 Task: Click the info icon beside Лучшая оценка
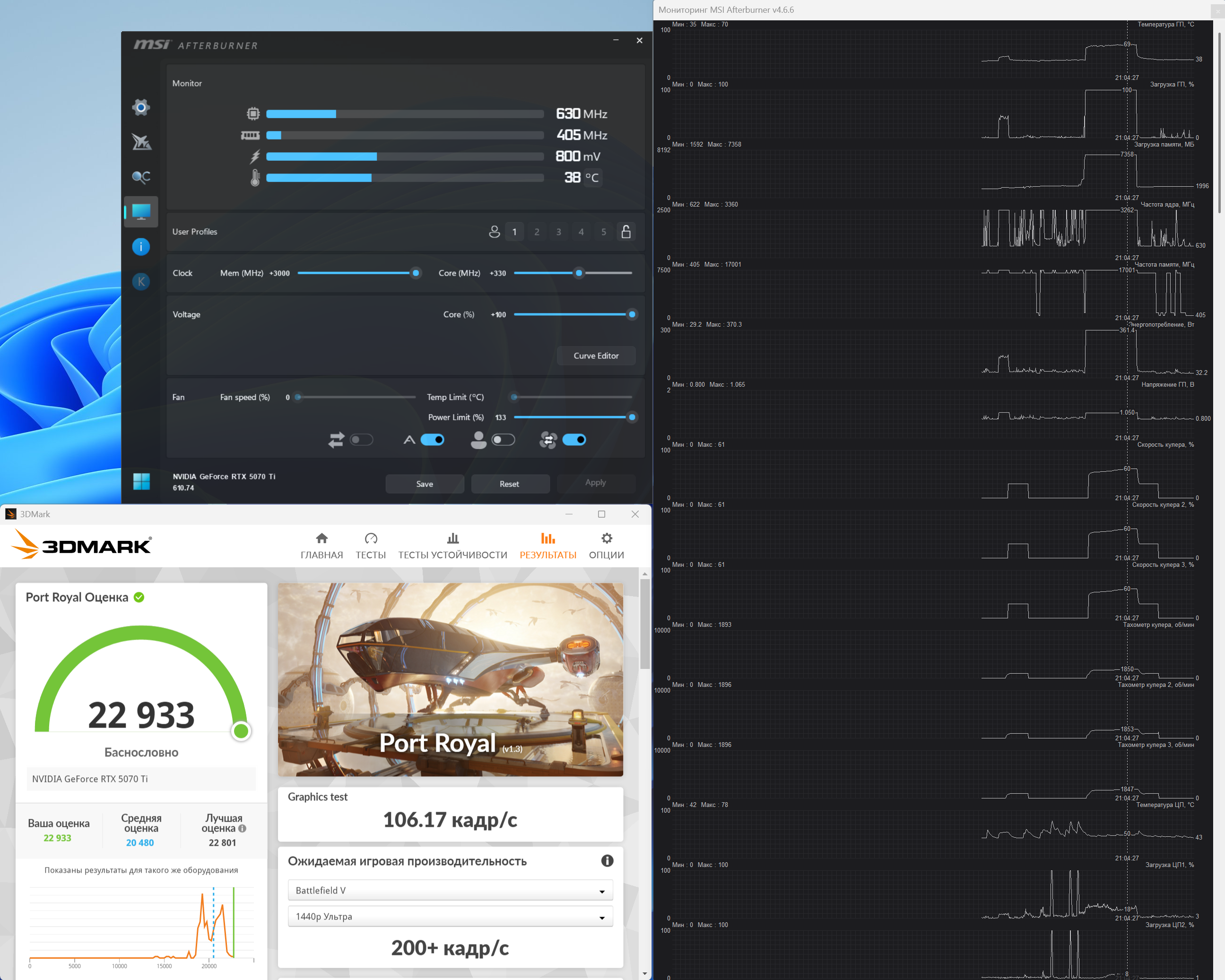[x=243, y=829]
